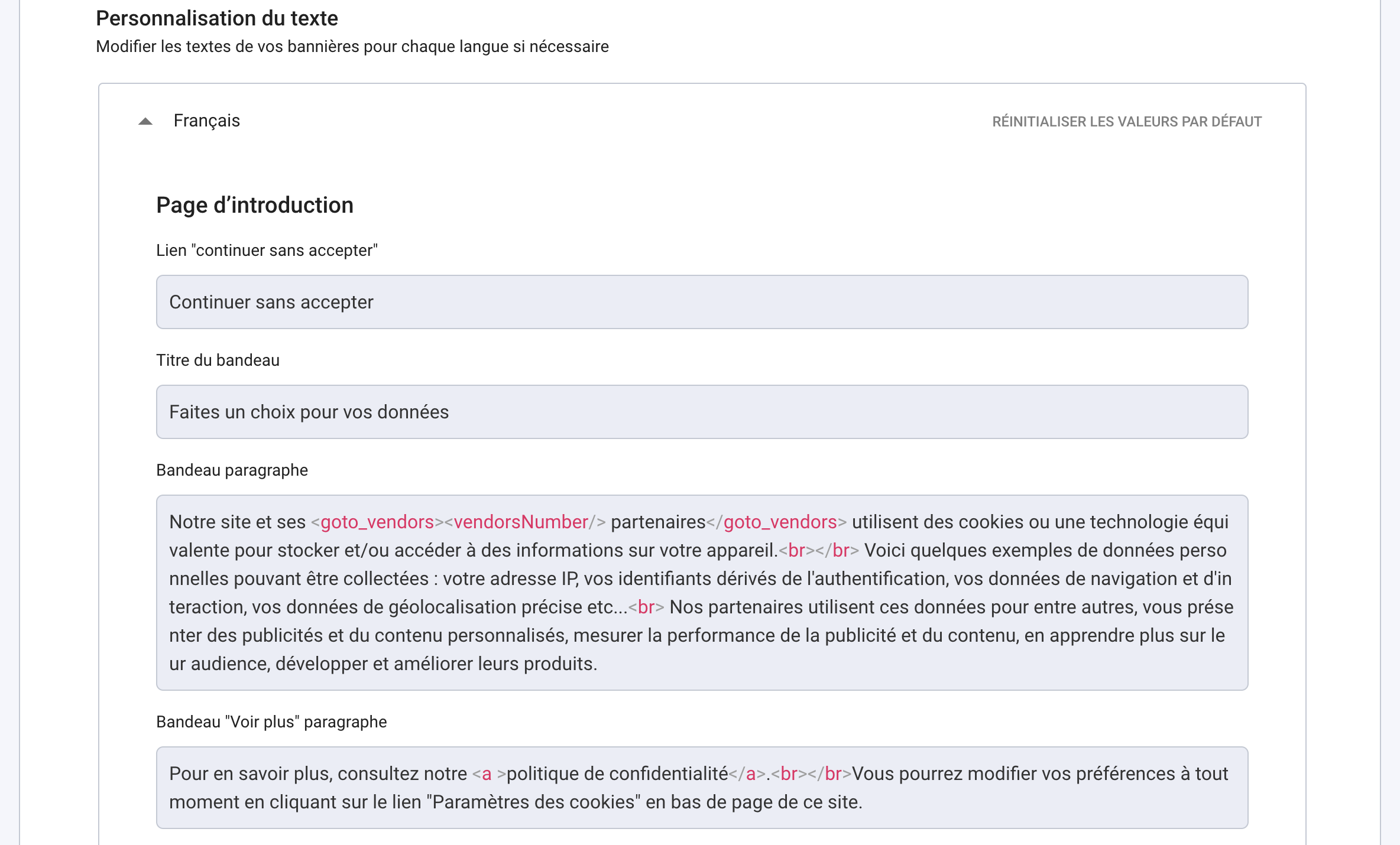Select the vendorsNumber placeholder tag
Image resolution: width=1400 pixels, height=845 pixels.
pyautogui.click(x=519, y=522)
